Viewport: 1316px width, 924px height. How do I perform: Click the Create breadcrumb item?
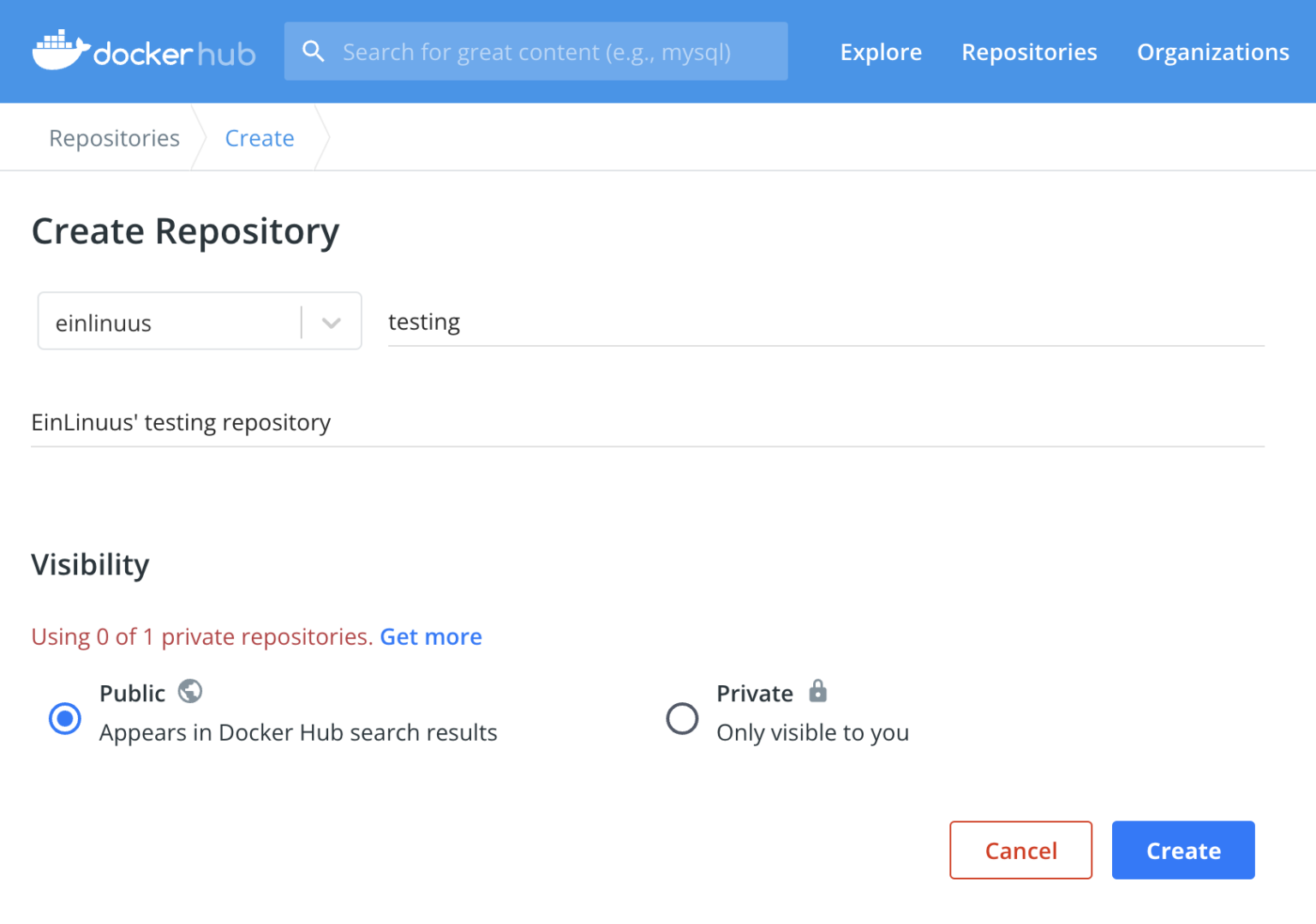point(260,138)
